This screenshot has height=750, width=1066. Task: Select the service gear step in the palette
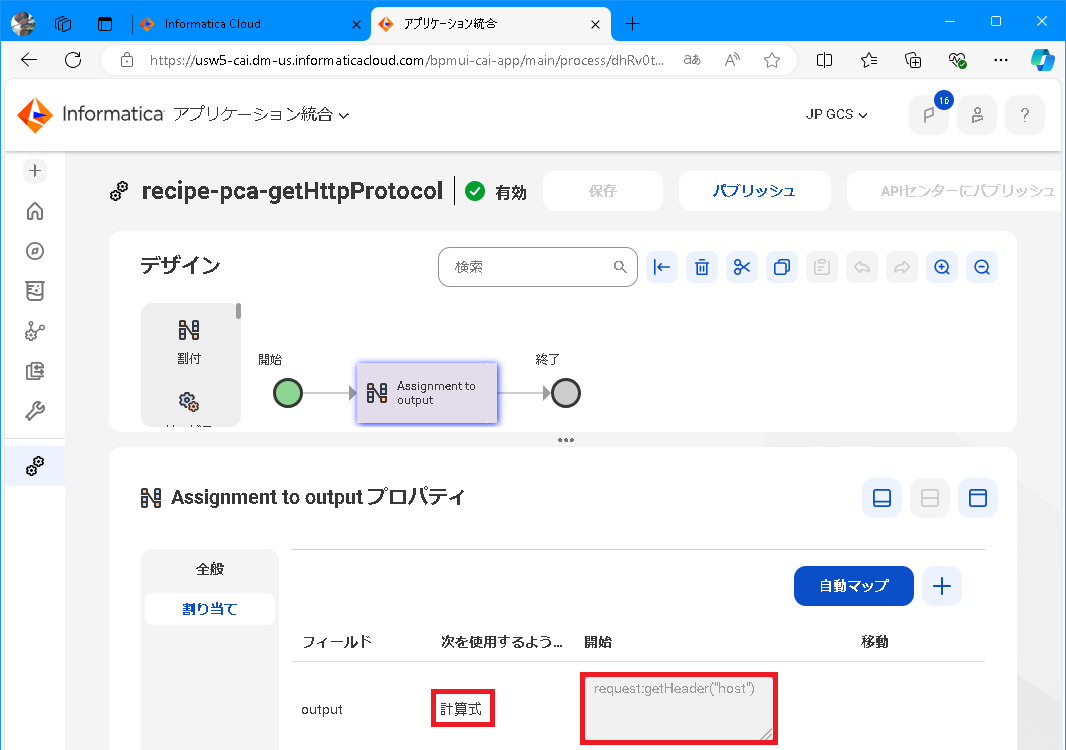[x=189, y=402]
